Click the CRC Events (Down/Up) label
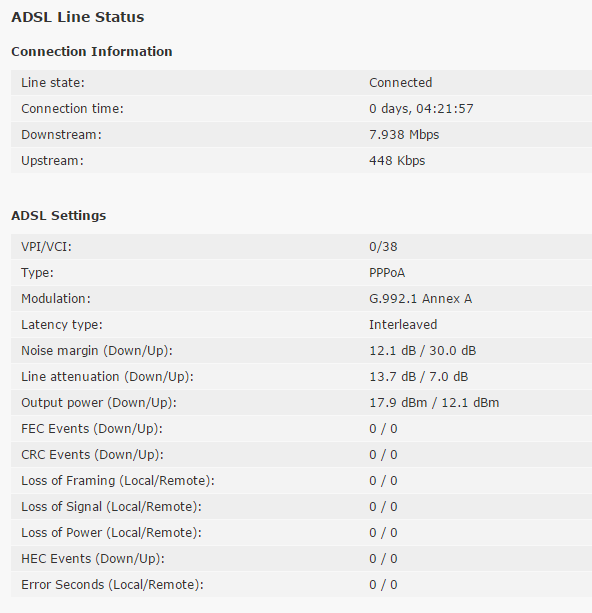The width and height of the screenshot is (592, 613). coord(92,455)
